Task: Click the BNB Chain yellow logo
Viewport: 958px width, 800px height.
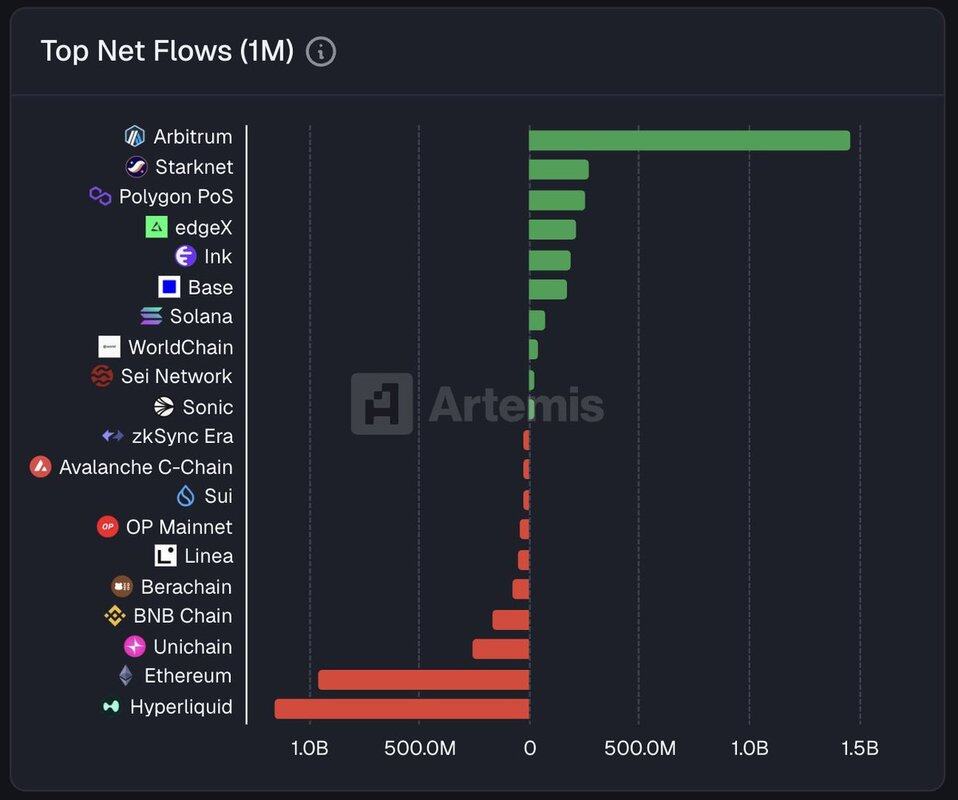Action: (115, 617)
